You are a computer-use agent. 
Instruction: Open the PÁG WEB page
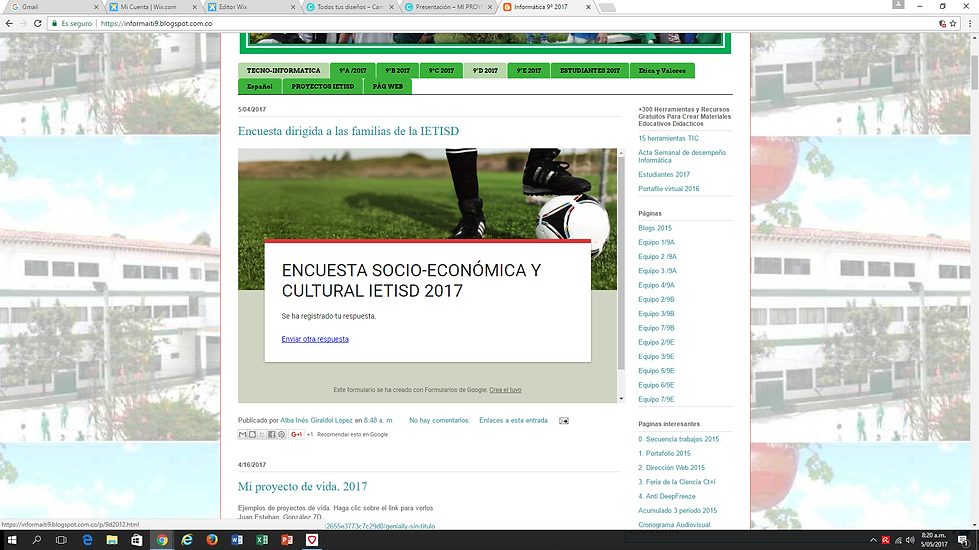(x=388, y=87)
